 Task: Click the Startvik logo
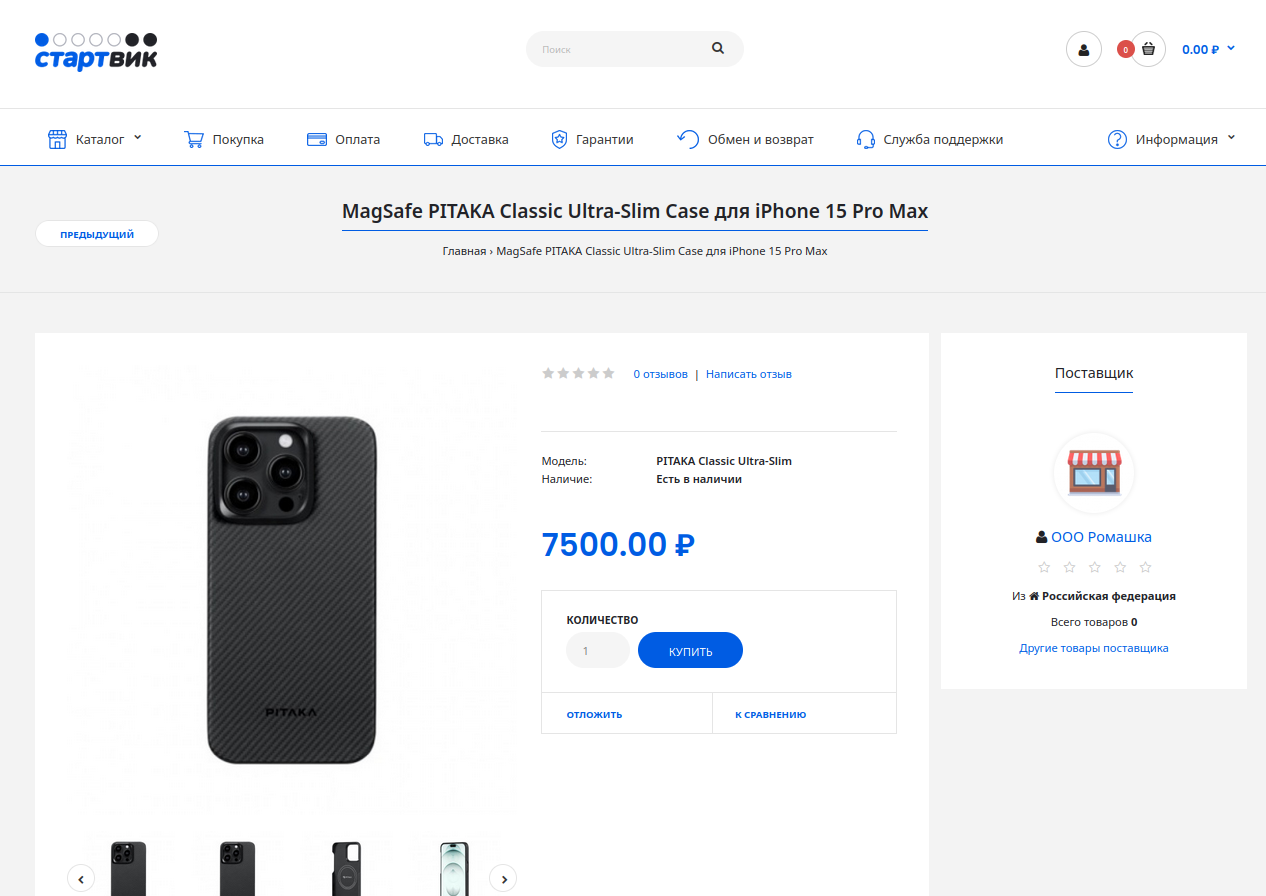click(96, 52)
